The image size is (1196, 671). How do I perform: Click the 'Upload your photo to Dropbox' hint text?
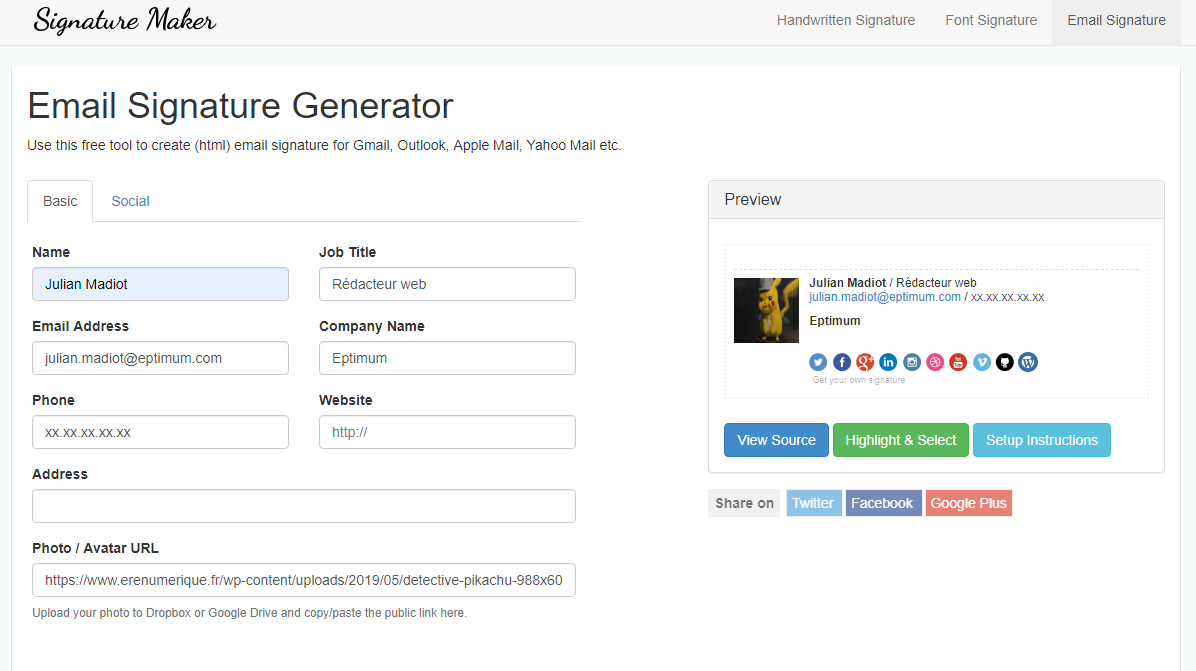[249, 613]
